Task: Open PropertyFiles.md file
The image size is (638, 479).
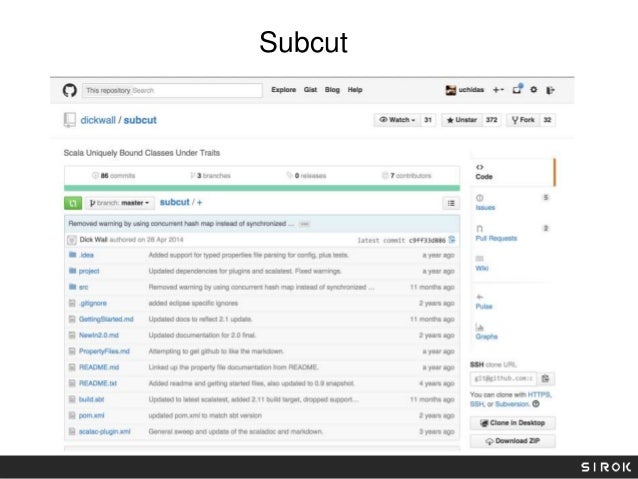Action: coord(104,351)
